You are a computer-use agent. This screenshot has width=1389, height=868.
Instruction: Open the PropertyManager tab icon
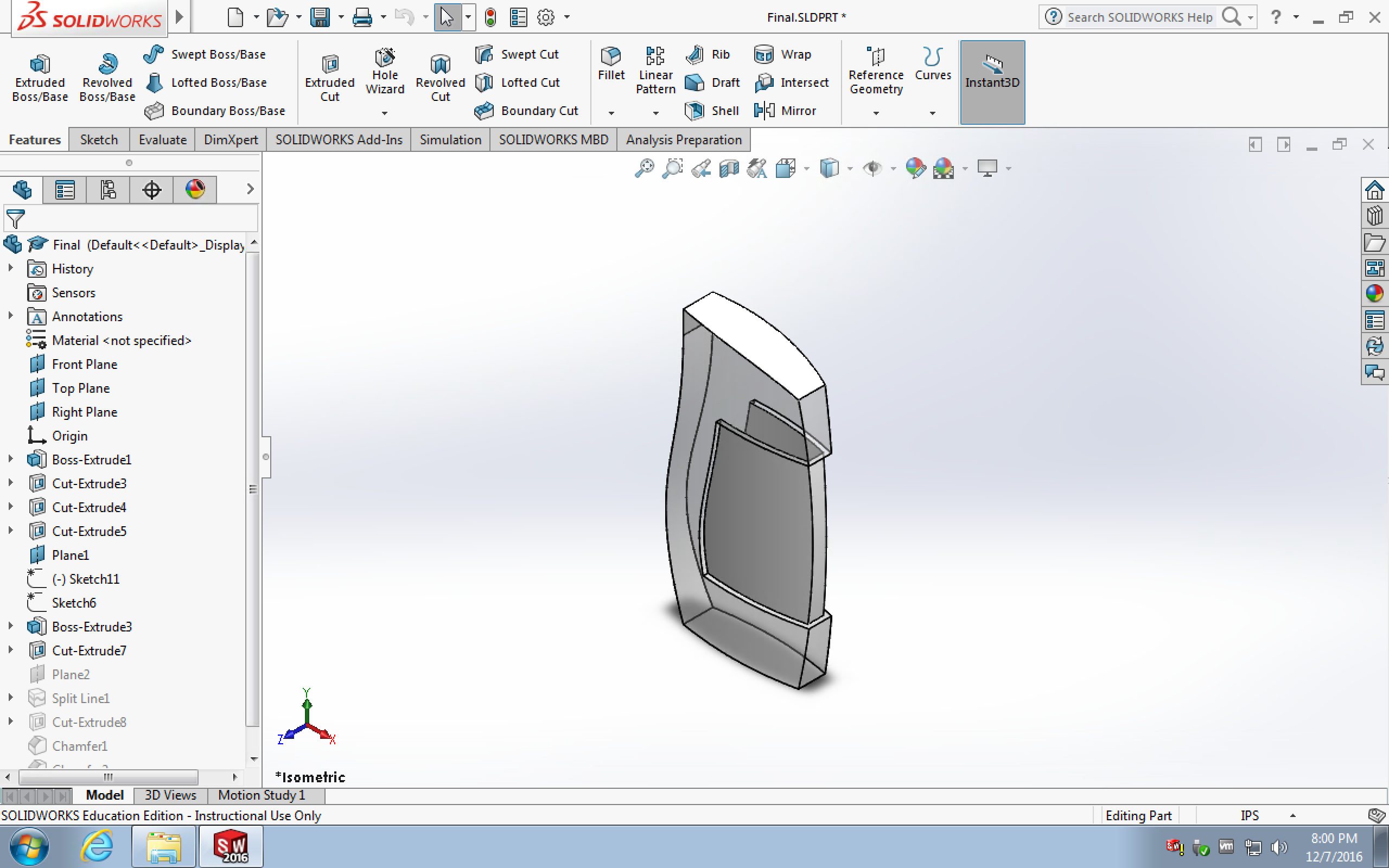coord(65,189)
